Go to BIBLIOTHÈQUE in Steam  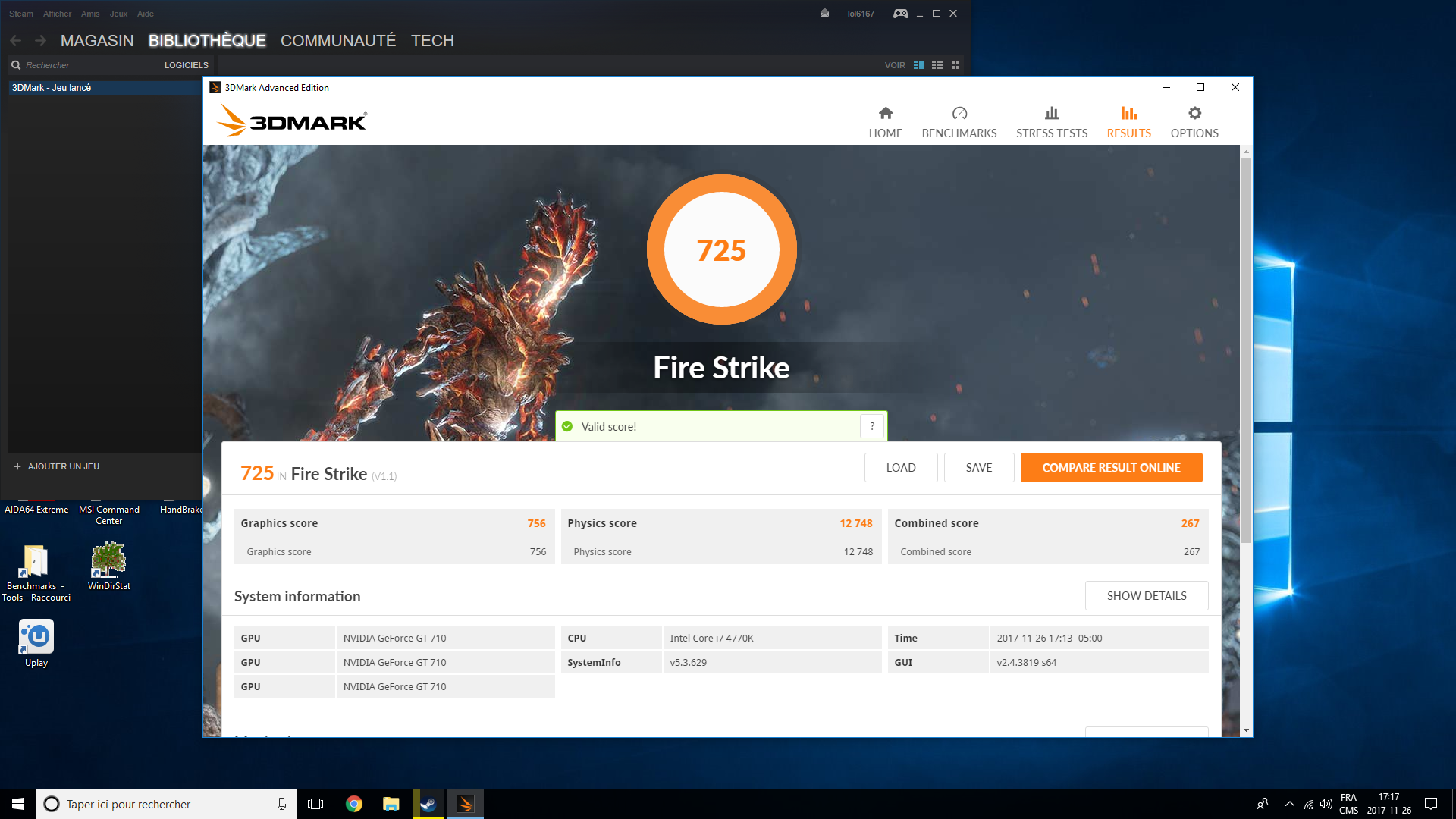(x=207, y=41)
